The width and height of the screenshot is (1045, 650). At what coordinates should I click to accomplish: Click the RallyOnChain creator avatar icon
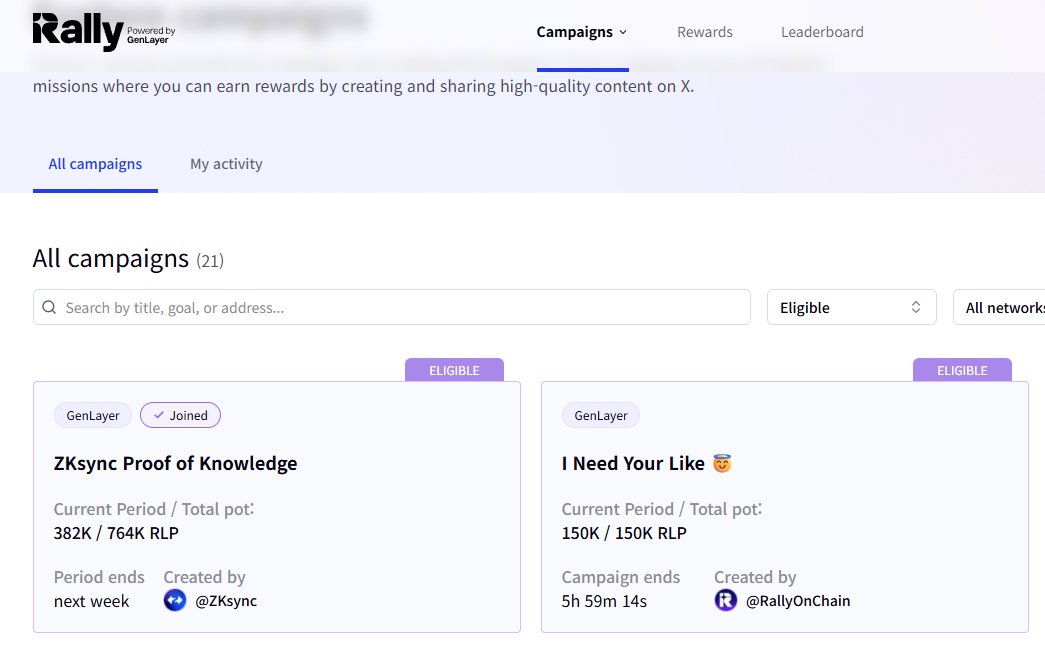pyautogui.click(x=726, y=601)
